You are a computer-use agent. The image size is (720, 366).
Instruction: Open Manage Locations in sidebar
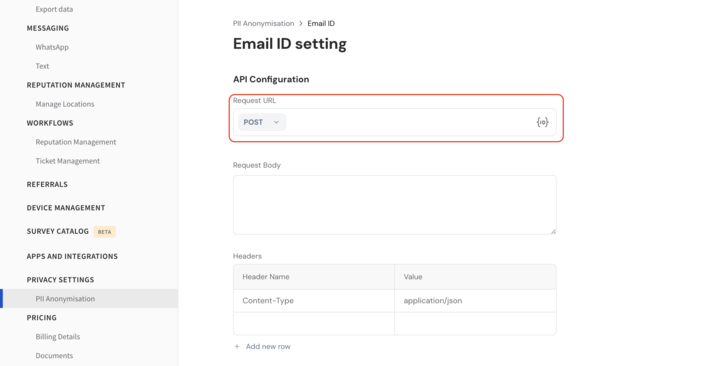tap(65, 104)
